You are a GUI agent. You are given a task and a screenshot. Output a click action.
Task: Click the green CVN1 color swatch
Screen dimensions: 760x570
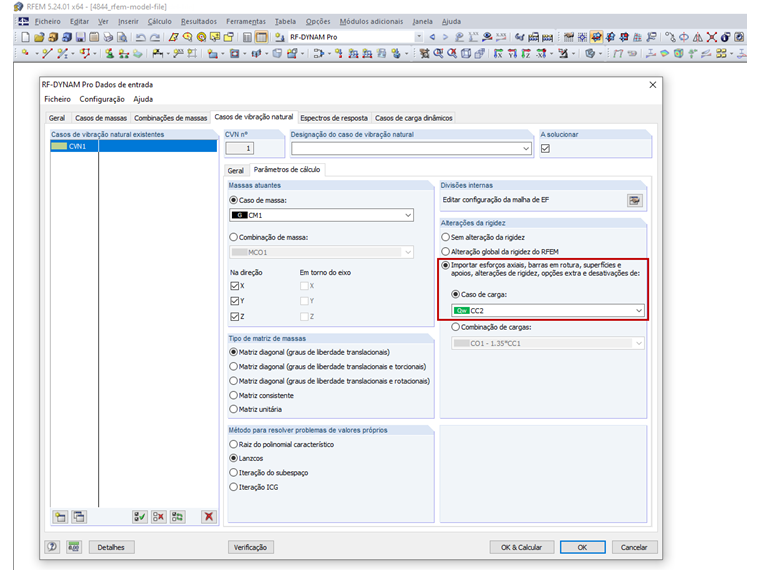click(59, 146)
